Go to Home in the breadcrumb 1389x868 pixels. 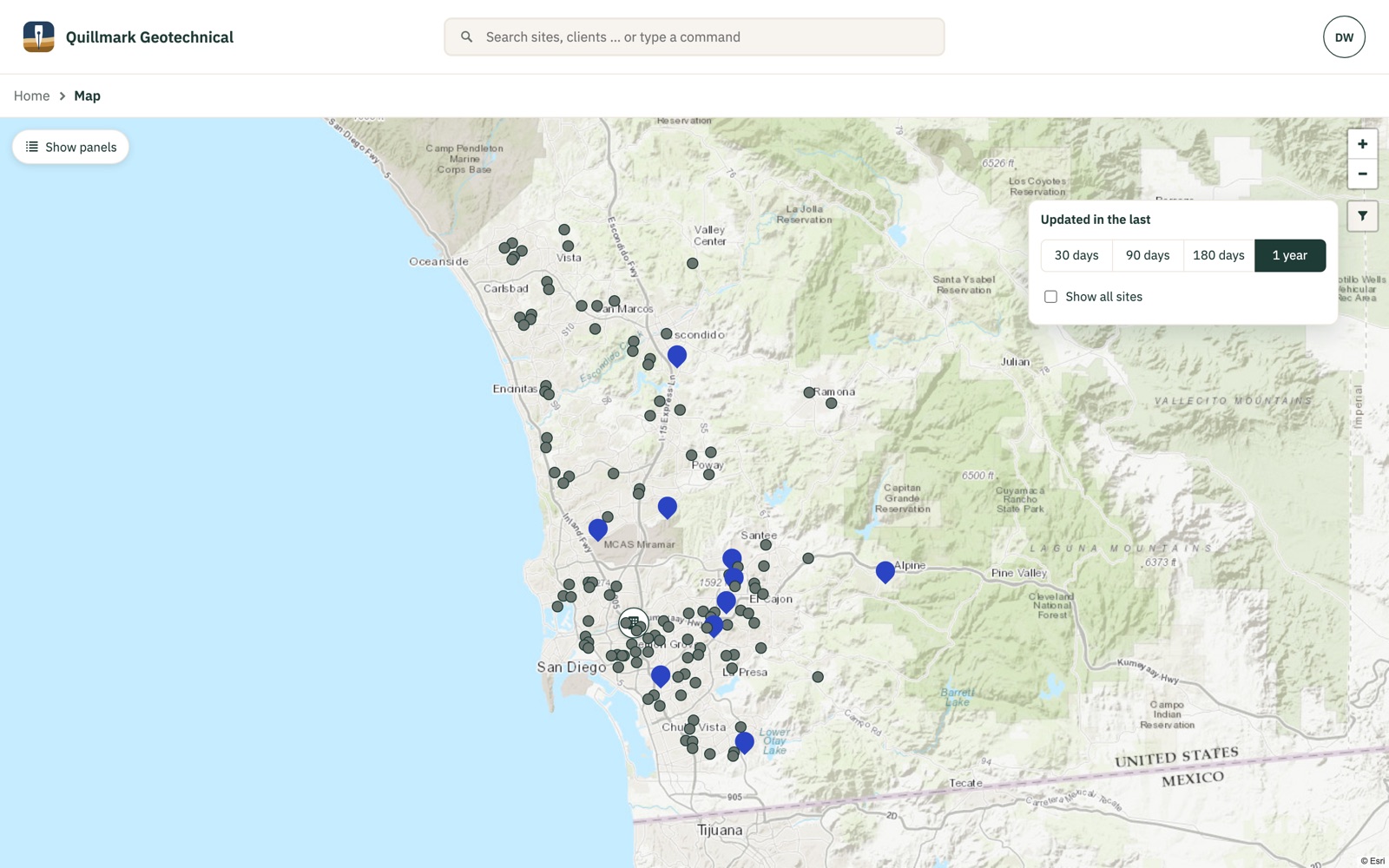pyautogui.click(x=31, y=95)
